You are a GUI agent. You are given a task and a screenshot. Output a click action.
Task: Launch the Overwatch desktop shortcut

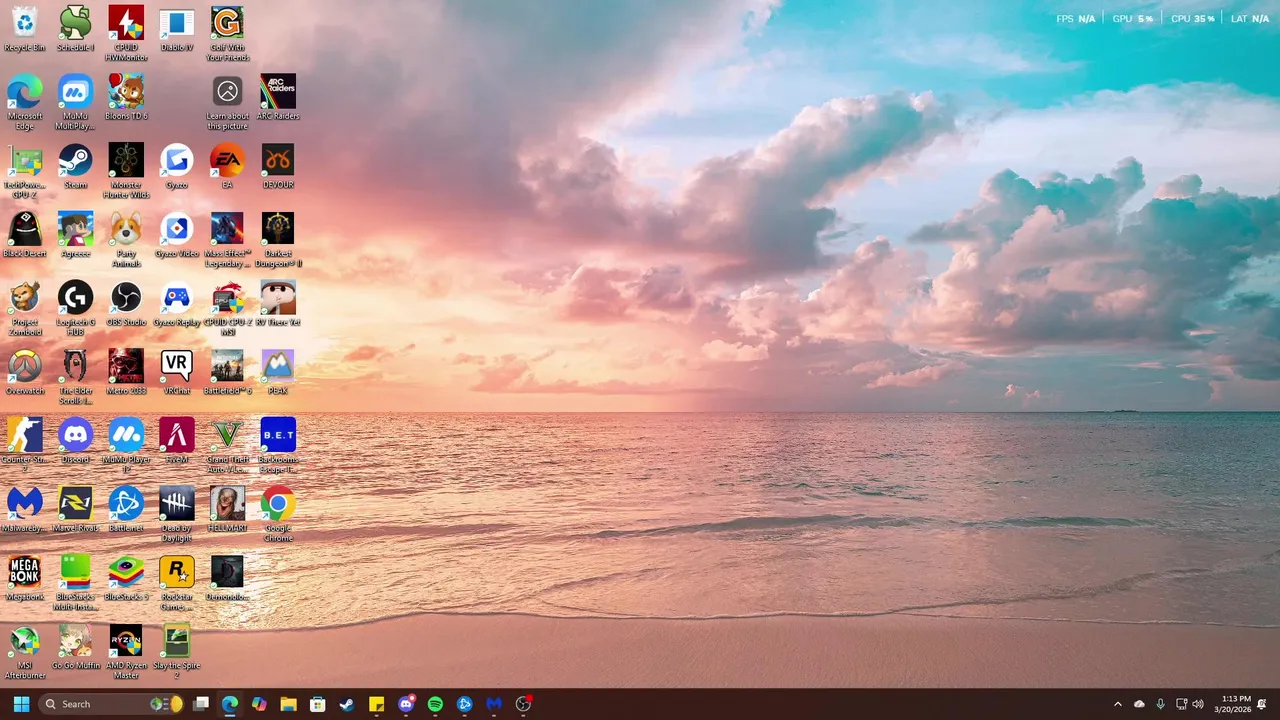tap(24, 373)
